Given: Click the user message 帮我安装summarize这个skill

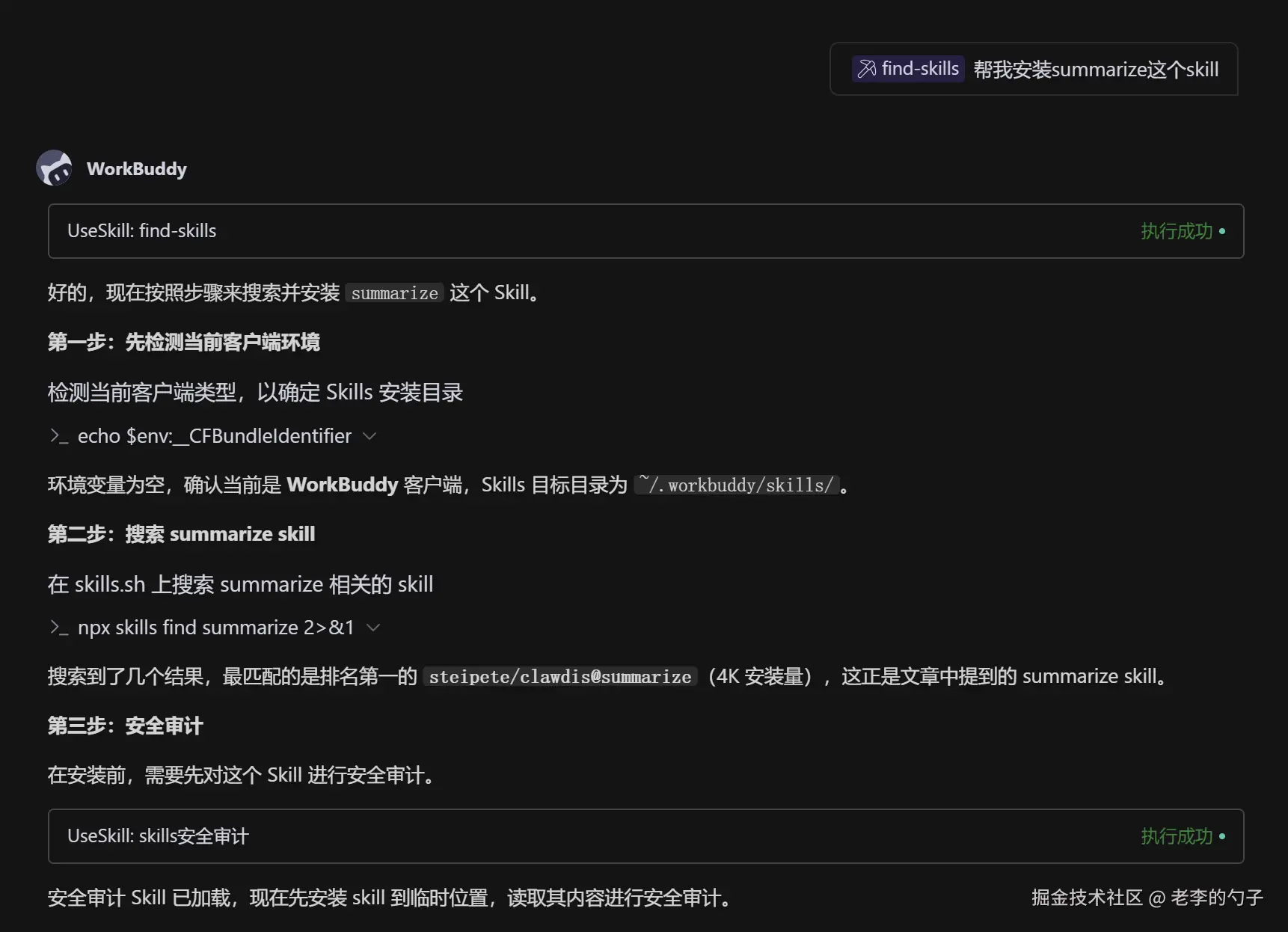Looking at the screenshot, I should 1096,70.
